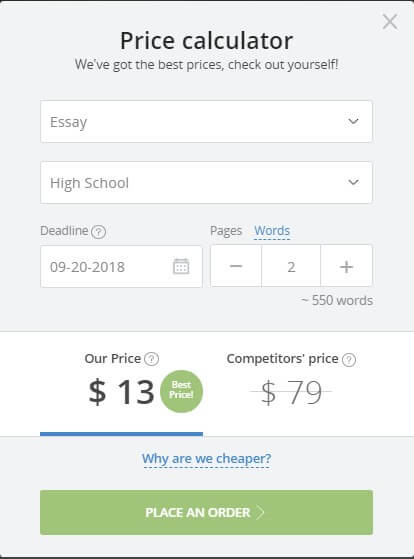Click the page quantity field showing 2
Viewport: 414px width, 559px height.
291,266
